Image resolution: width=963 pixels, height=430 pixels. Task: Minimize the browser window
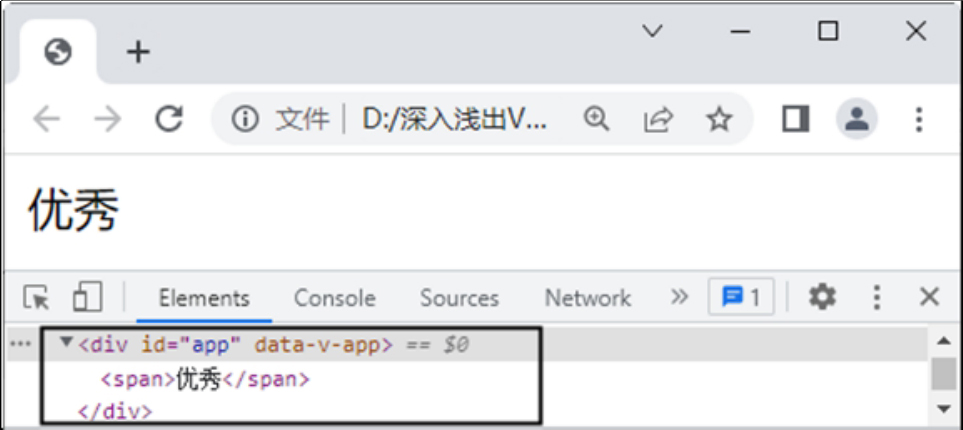741,31
